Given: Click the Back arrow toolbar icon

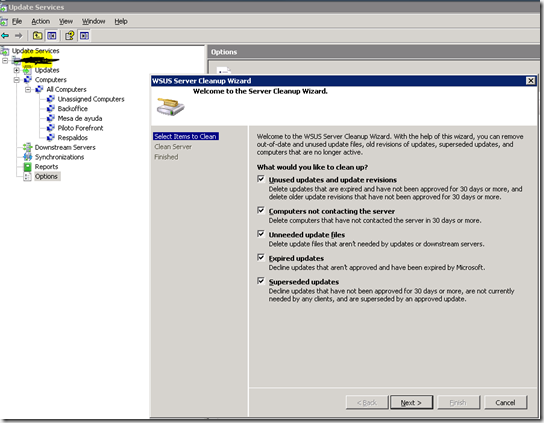Looking at the screenshot, I should [x=5, y=35].
